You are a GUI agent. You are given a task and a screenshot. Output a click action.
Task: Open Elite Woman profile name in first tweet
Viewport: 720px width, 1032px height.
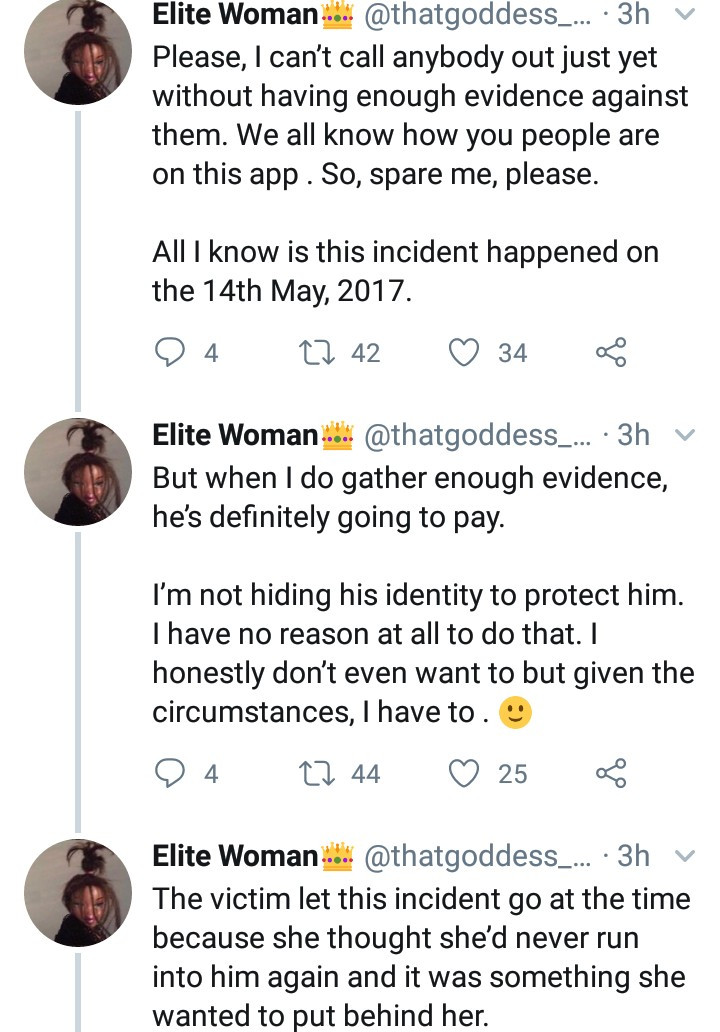[x=234, y=15]
